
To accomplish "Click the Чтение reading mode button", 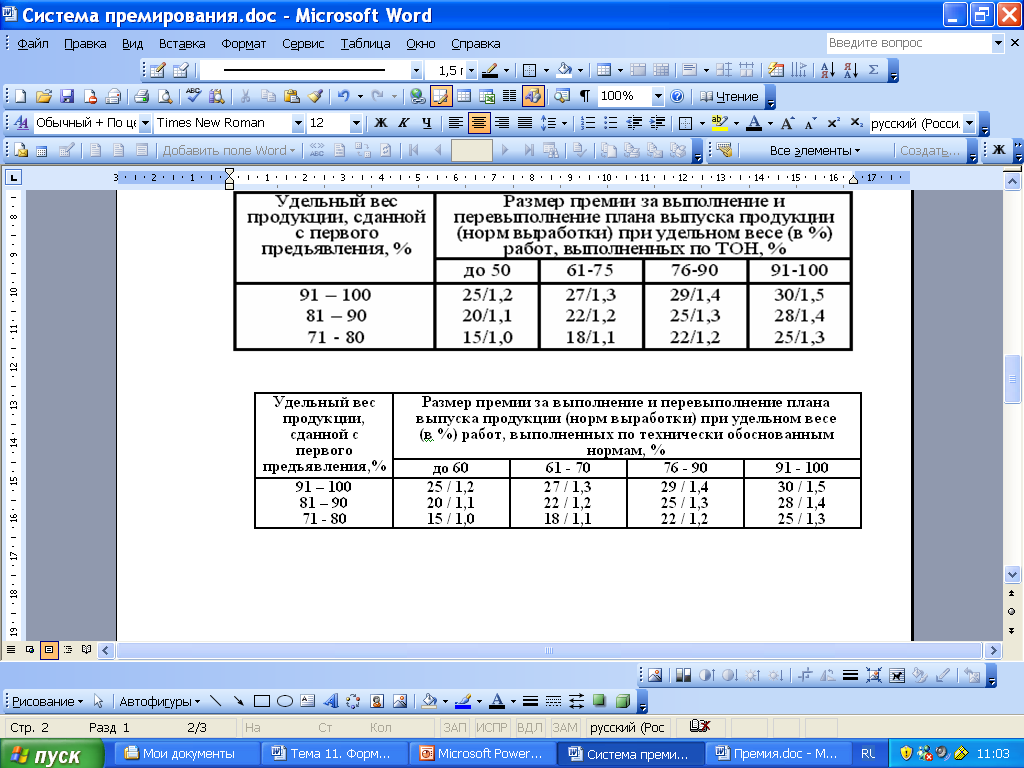I will (729, 97).
